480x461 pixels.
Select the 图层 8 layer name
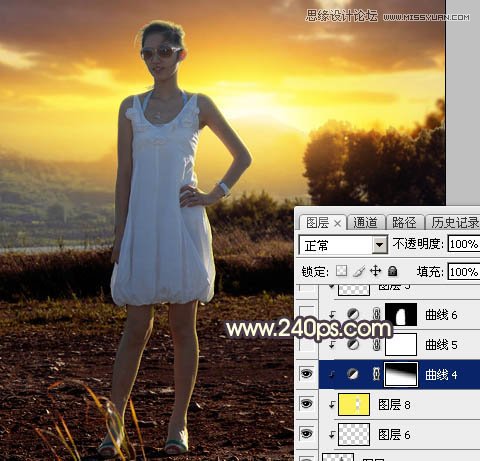[394, 405]
